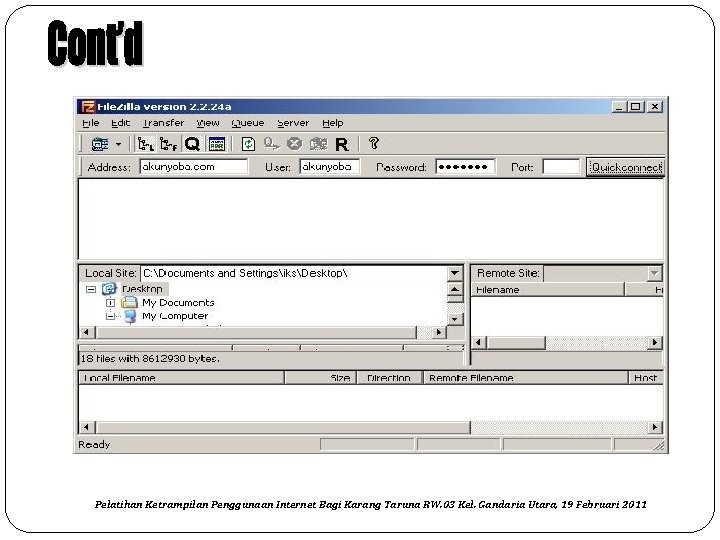Open the Edit menu
This screenshot has height=540, width=720.
click(121, 123)
